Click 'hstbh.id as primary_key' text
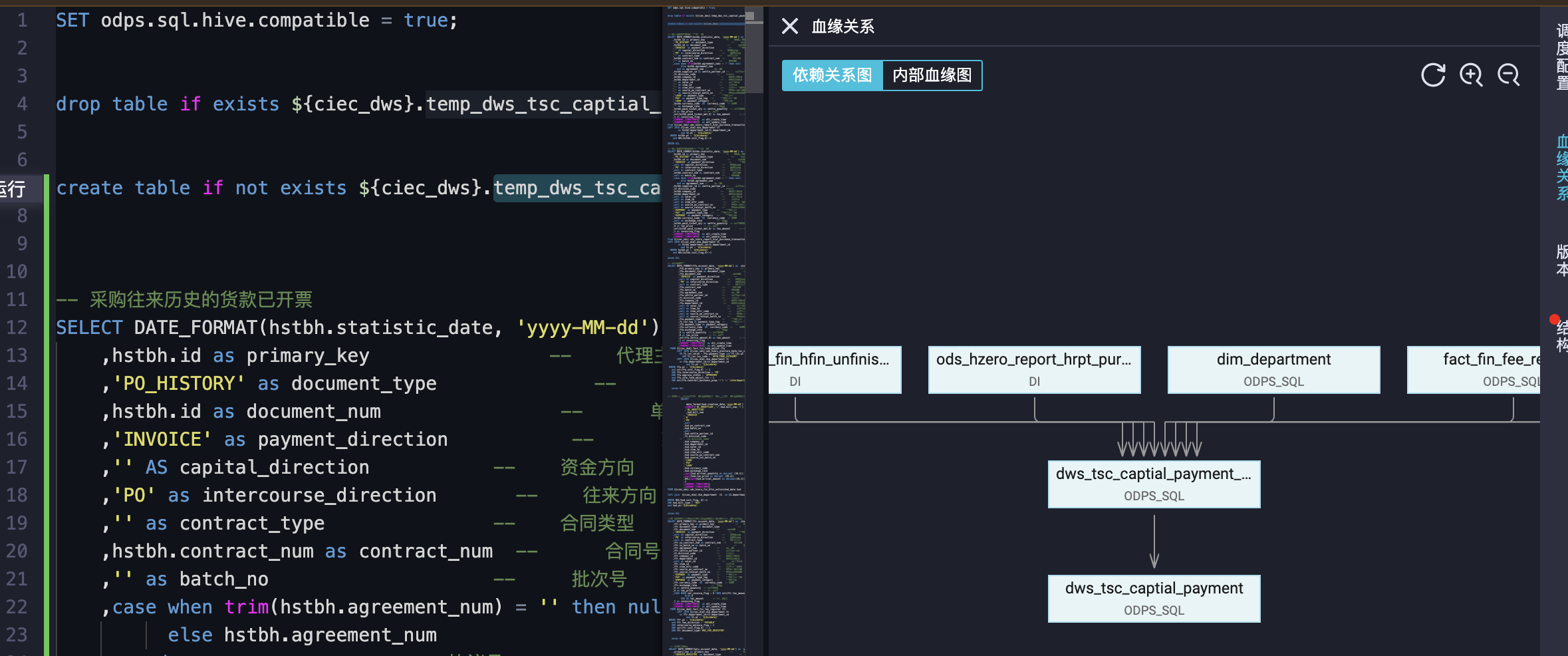Screen dimensions: 1568x656 (241, 355)
